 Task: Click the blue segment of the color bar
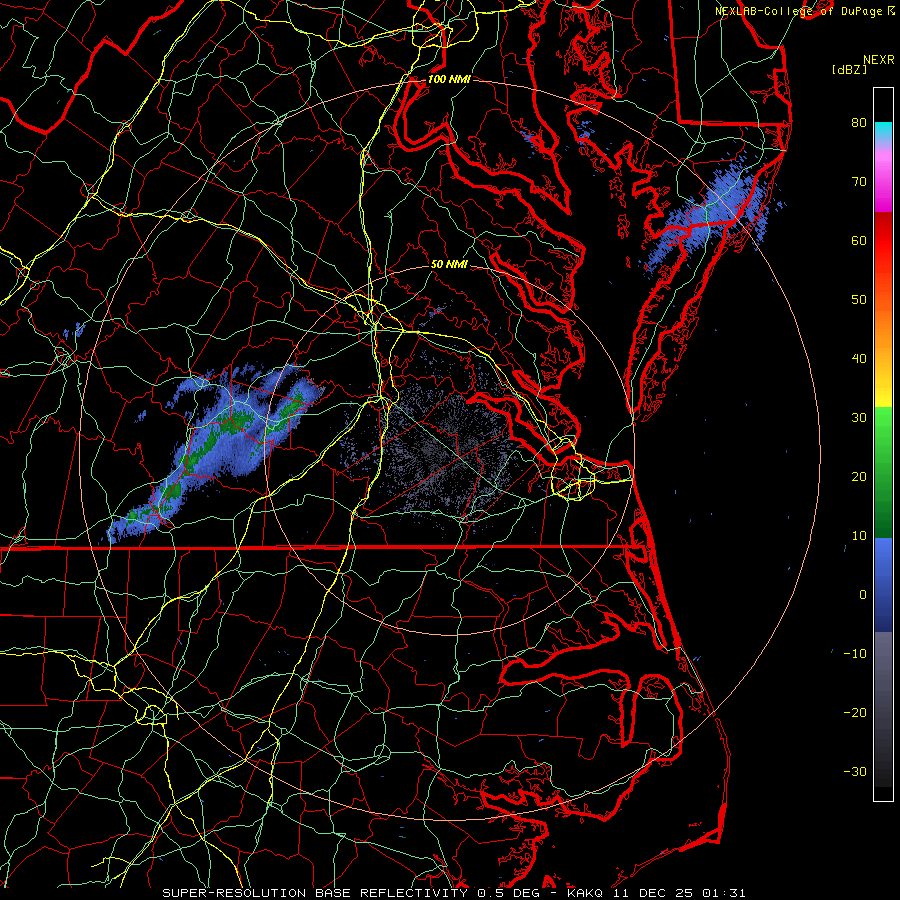883,584
